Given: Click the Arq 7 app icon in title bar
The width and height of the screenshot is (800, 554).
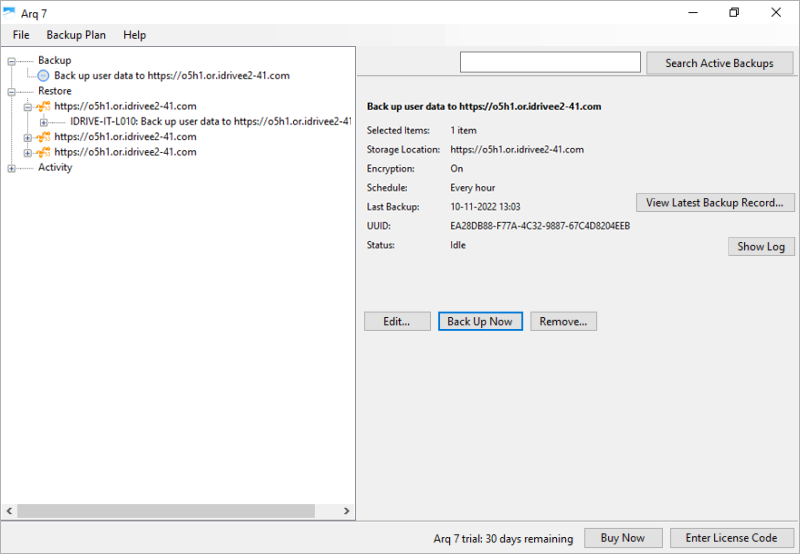Looking at the screenshot, I should (9, 13).
